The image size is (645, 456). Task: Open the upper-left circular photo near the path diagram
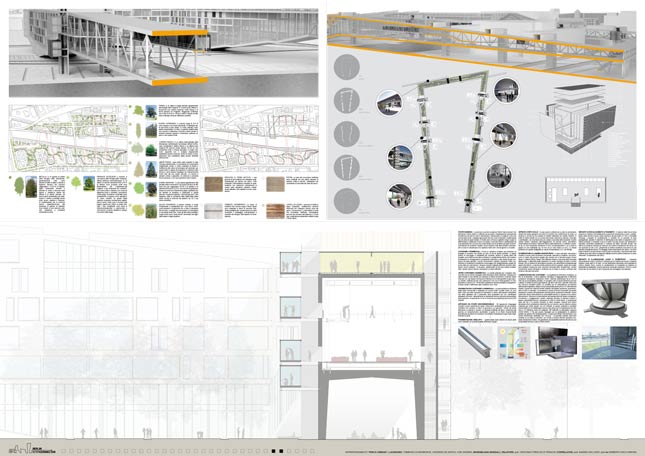(x=389, y=103)
